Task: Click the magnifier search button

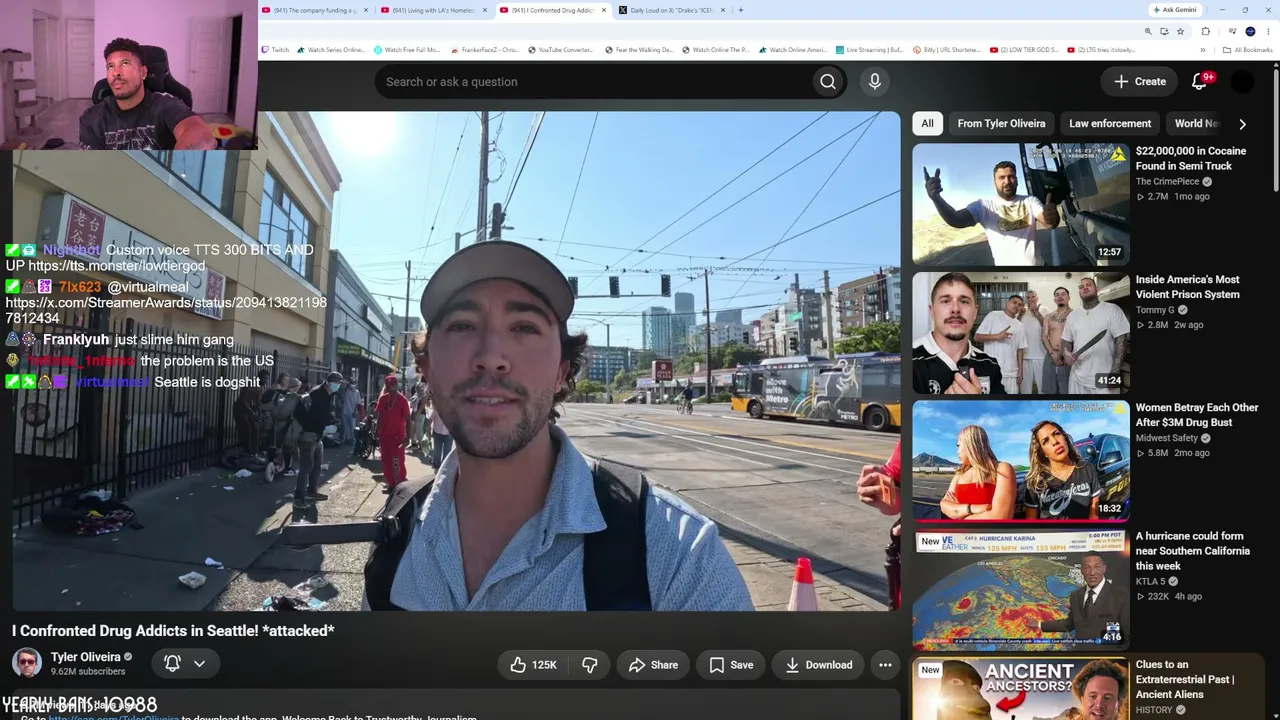Action: click(827, 82)
